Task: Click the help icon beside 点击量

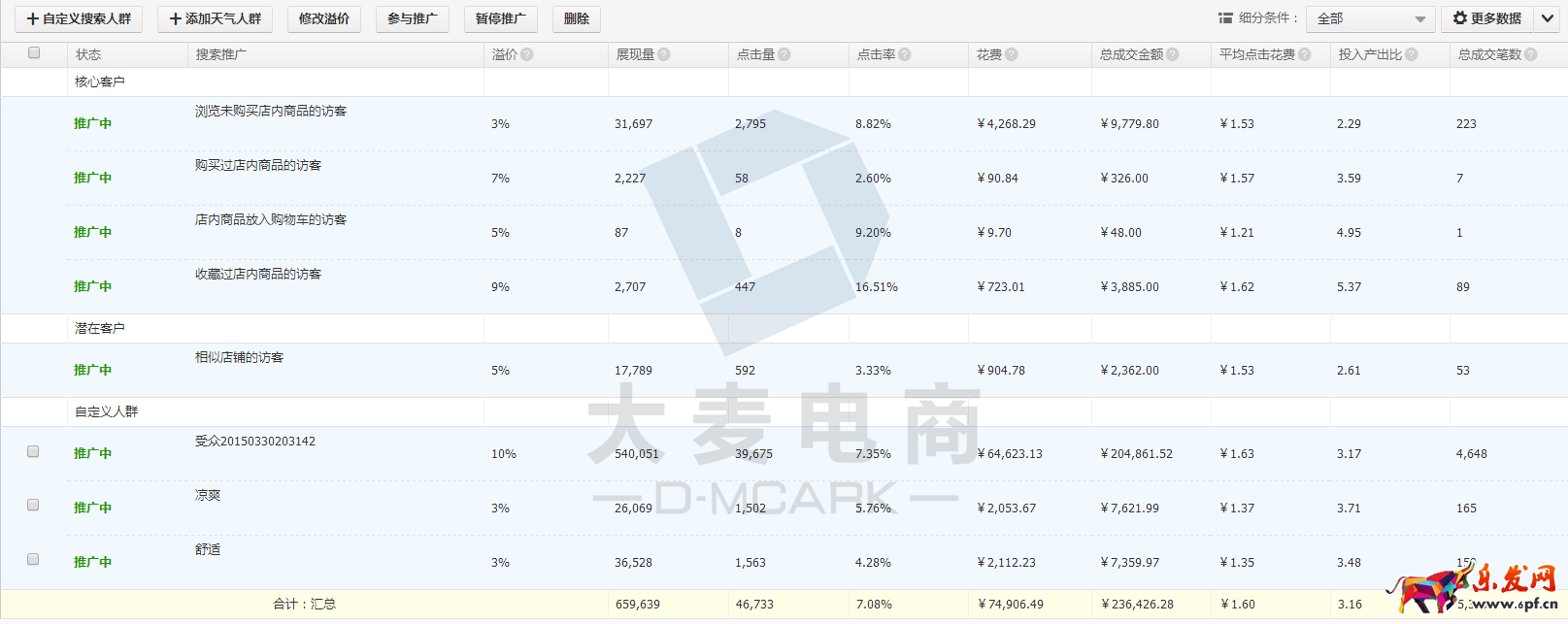Action: [784, 55]
